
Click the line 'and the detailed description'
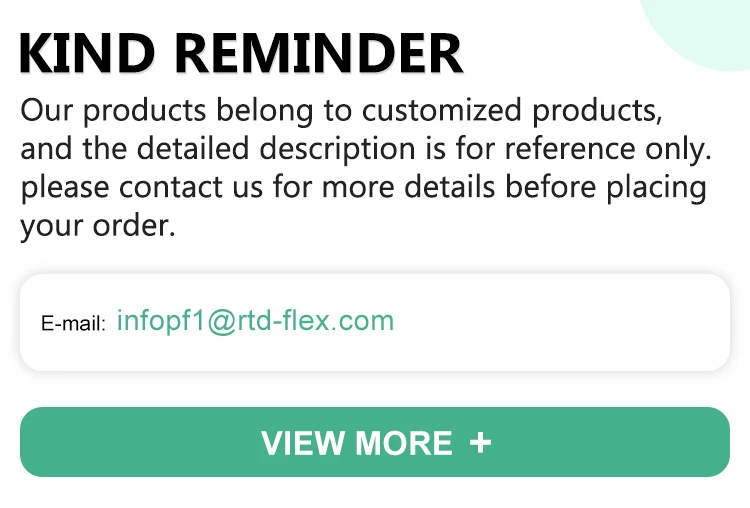(x=366, y=149)
